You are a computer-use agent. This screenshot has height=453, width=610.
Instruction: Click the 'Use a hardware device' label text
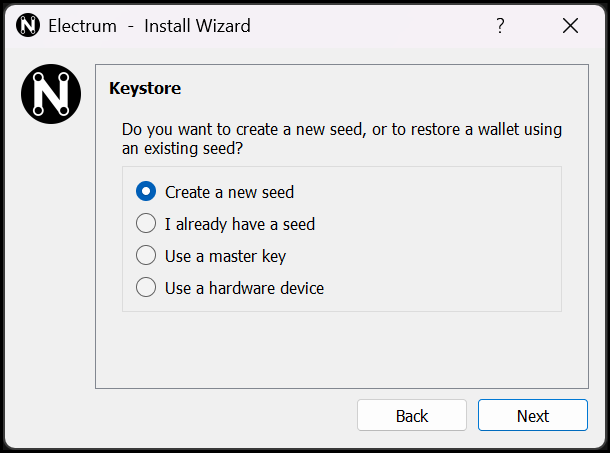[244, 288]
